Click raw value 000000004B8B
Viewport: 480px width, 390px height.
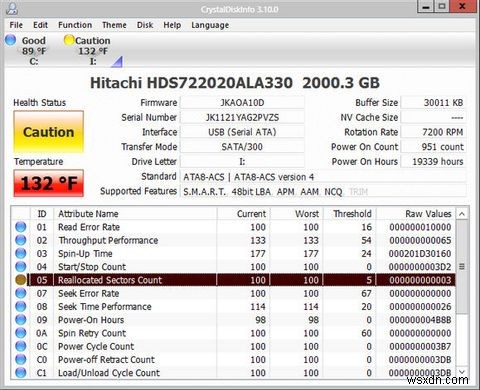(x=420, y=320)
